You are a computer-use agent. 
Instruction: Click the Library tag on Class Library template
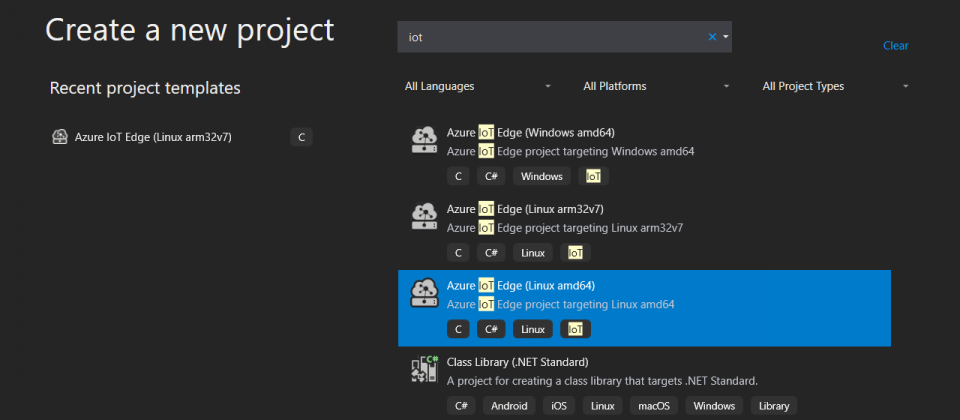pyautogui.click(x=774, y=405)
